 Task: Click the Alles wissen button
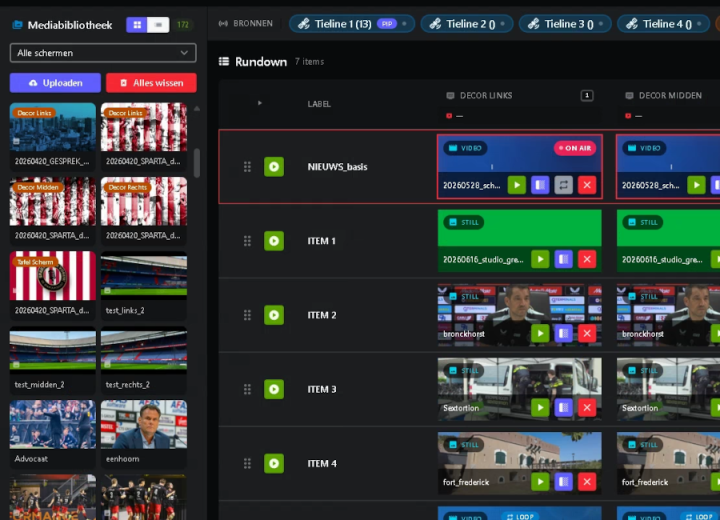(x=151, y=83)
